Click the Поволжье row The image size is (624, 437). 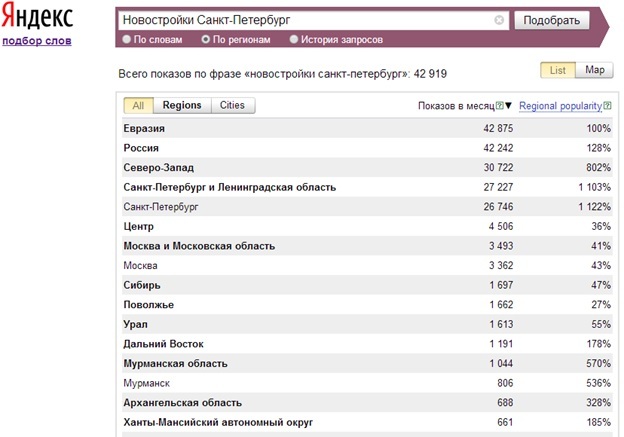click(367, 305)
